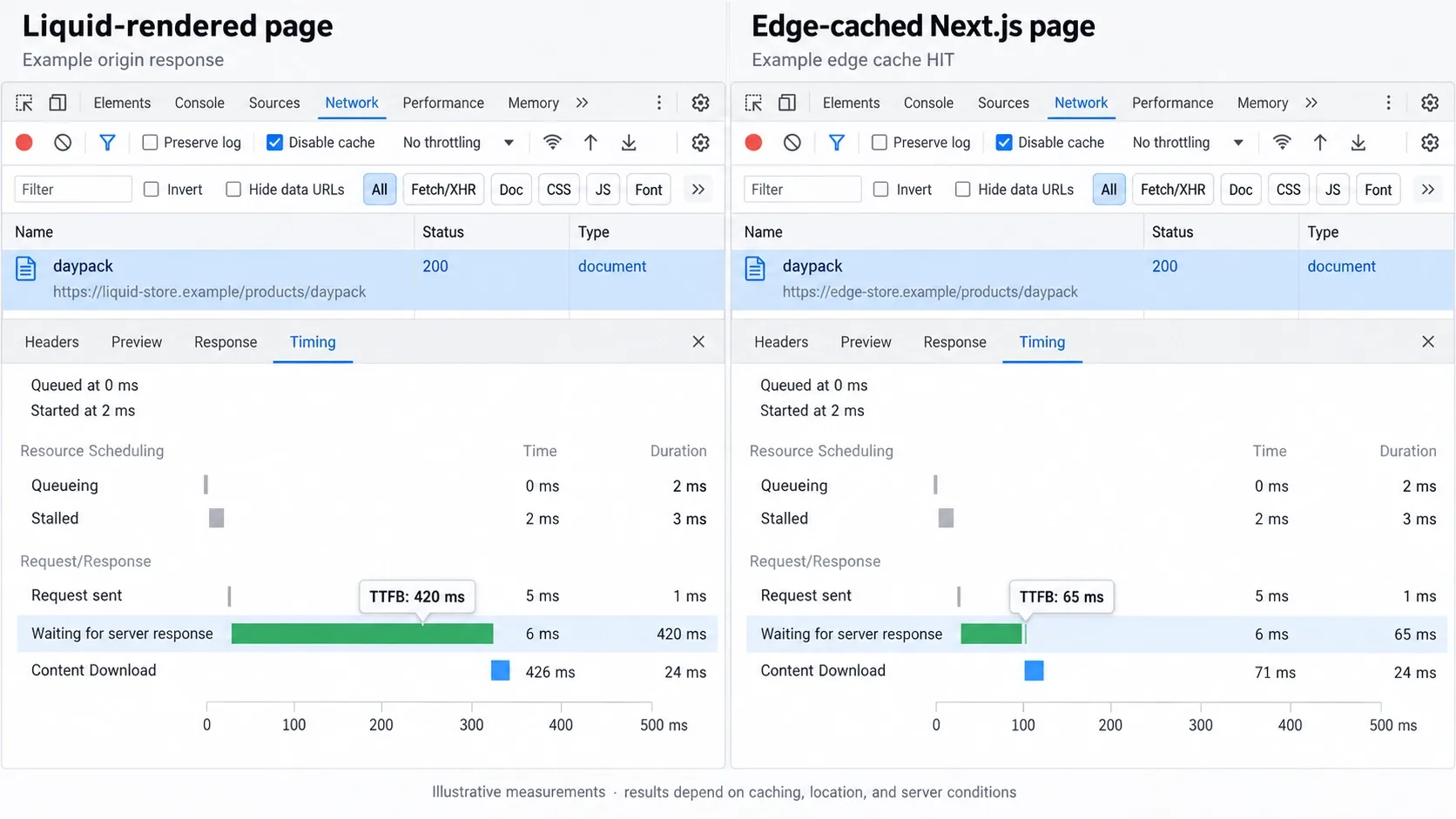Expand more filter types in Edge-cached panel

(x=1428, y=189)
